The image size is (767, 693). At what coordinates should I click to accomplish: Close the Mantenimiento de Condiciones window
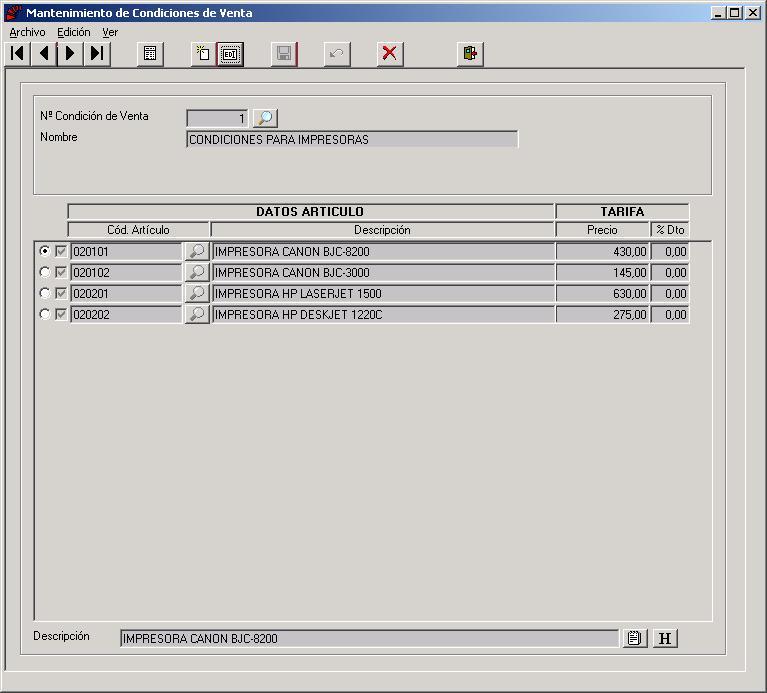click(752, 13)
